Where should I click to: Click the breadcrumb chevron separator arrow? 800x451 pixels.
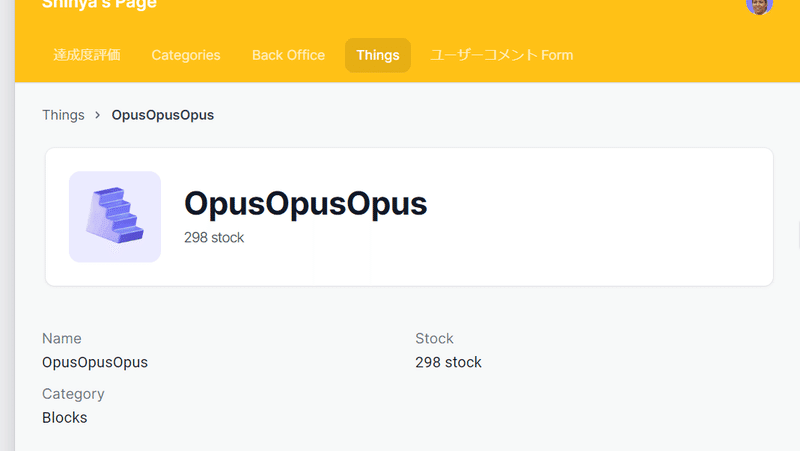(x=97, y=115)
